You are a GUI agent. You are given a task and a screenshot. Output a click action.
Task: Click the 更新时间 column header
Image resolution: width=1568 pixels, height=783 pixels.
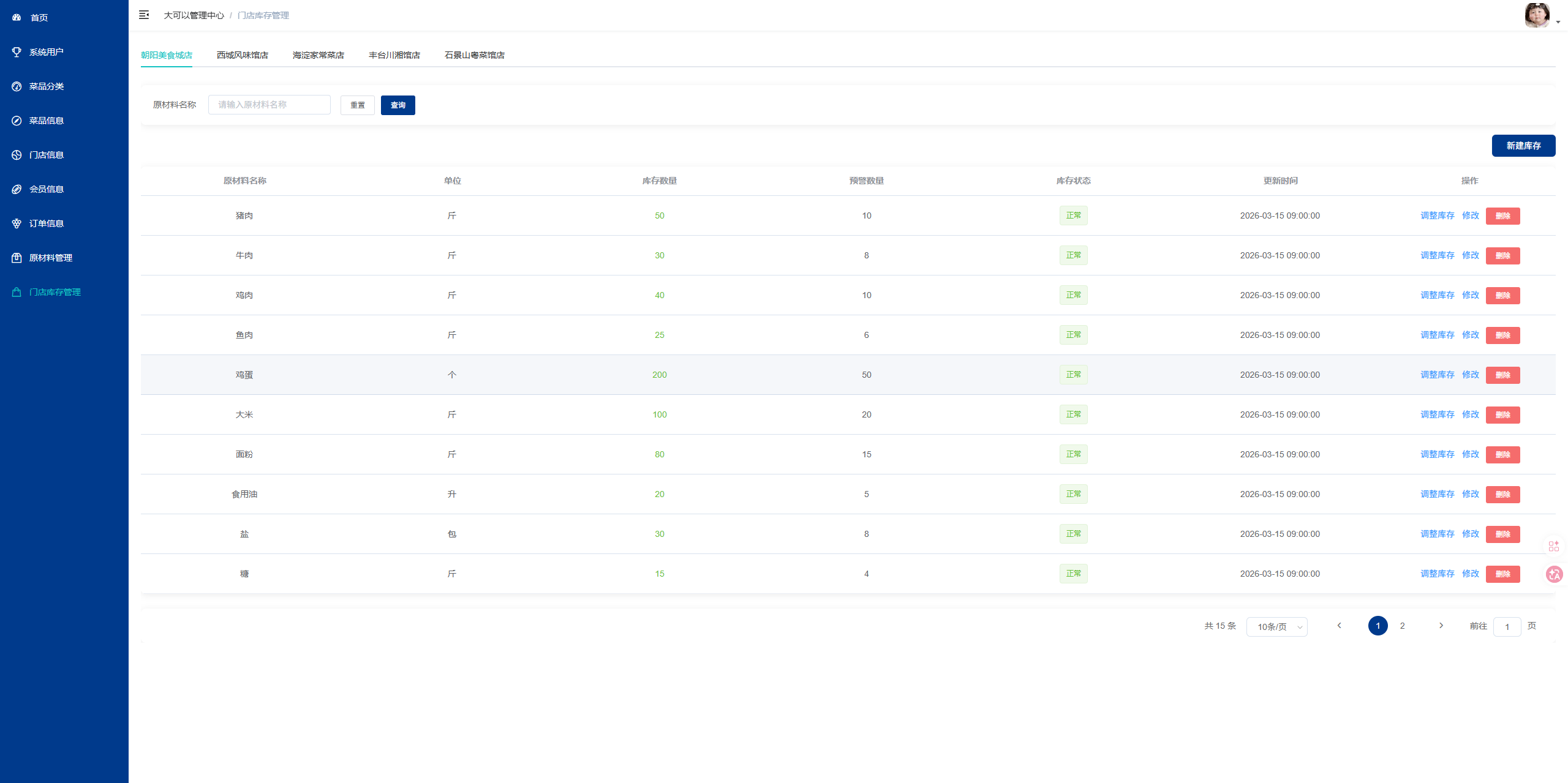1280,181
